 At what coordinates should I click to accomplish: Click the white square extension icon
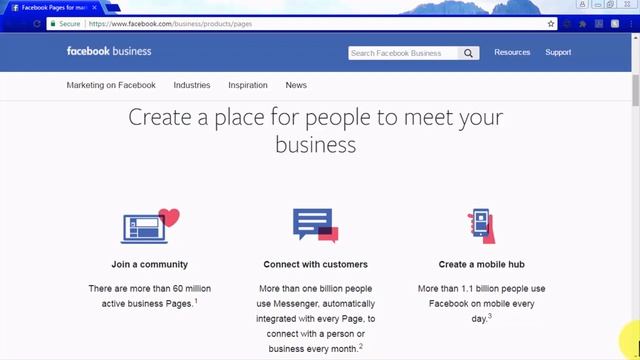(x=615, y=24)
